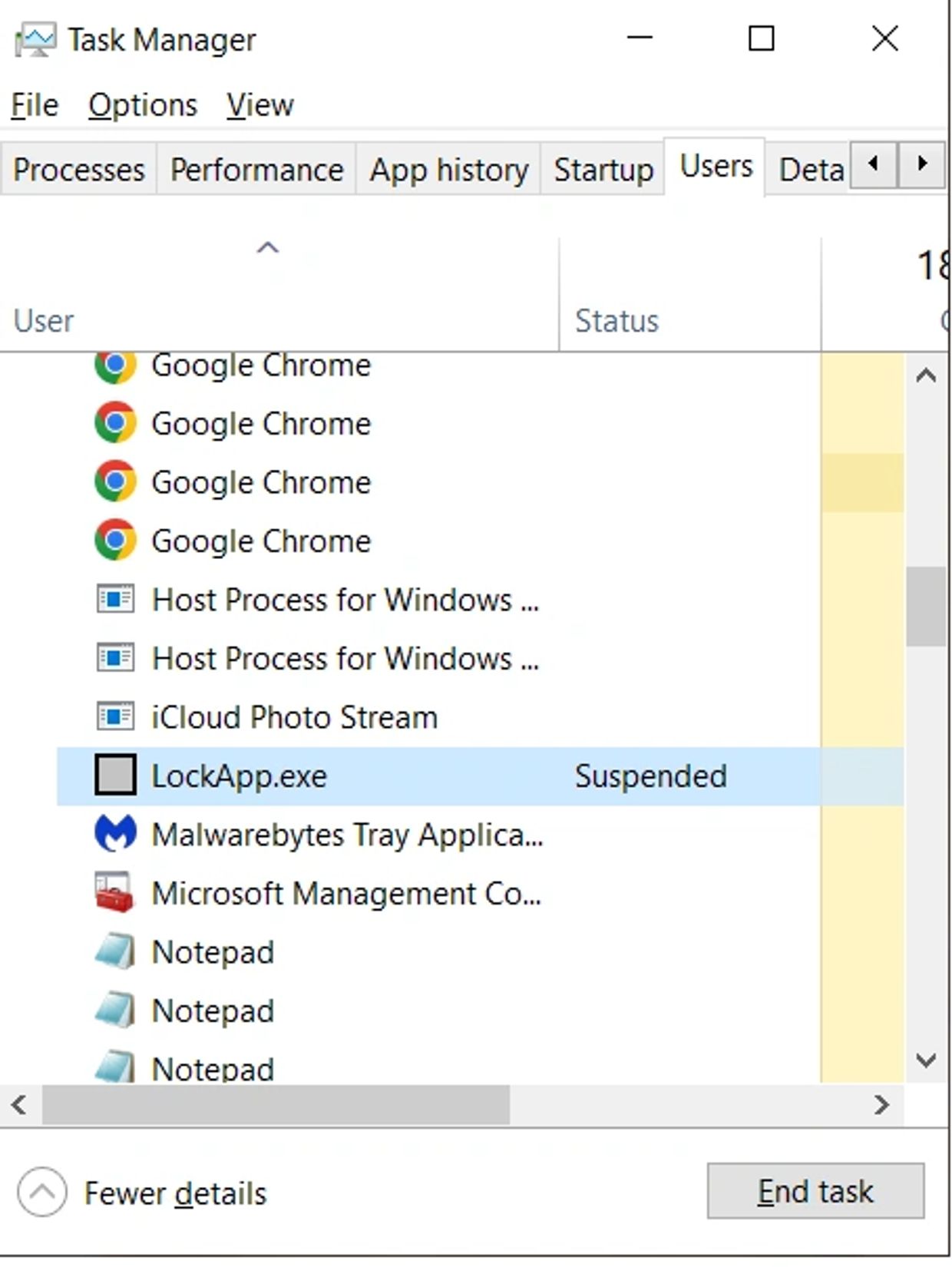Click the Microsoft Management Console toolbox icon
The width and height of the screenshot is (952, 1267).
(115, 892)
